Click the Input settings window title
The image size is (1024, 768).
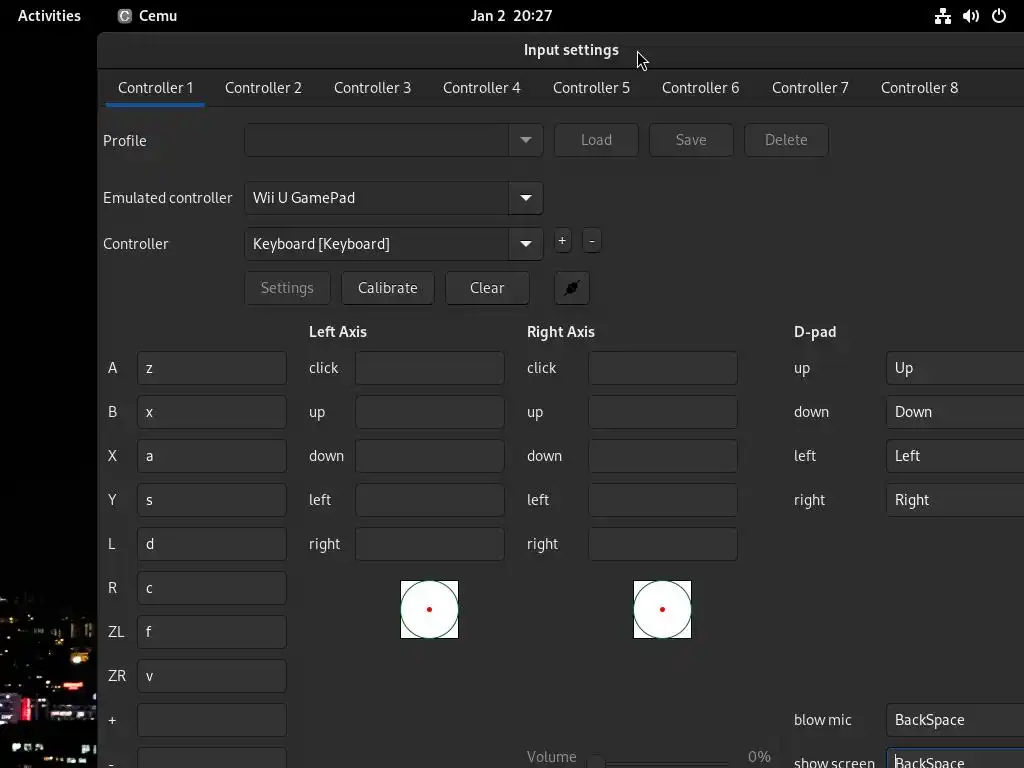point(571,50)
